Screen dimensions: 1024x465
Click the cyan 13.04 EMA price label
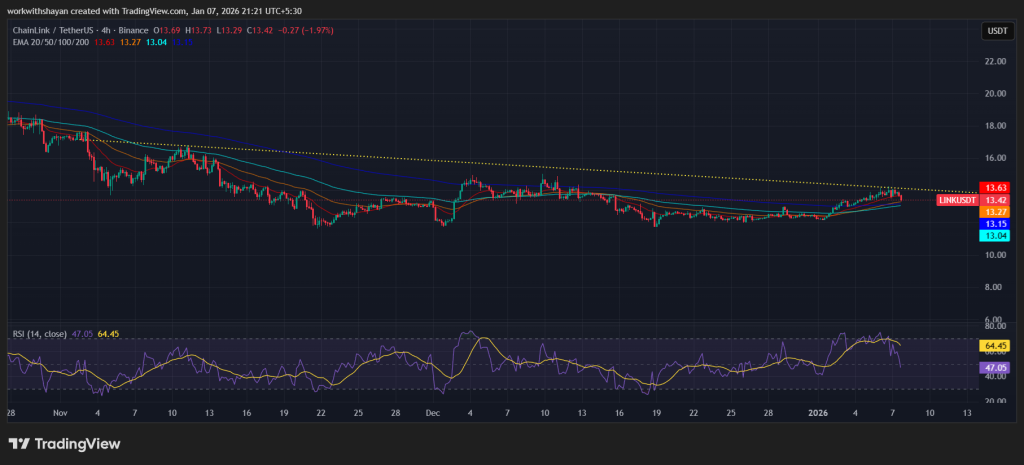996,236
